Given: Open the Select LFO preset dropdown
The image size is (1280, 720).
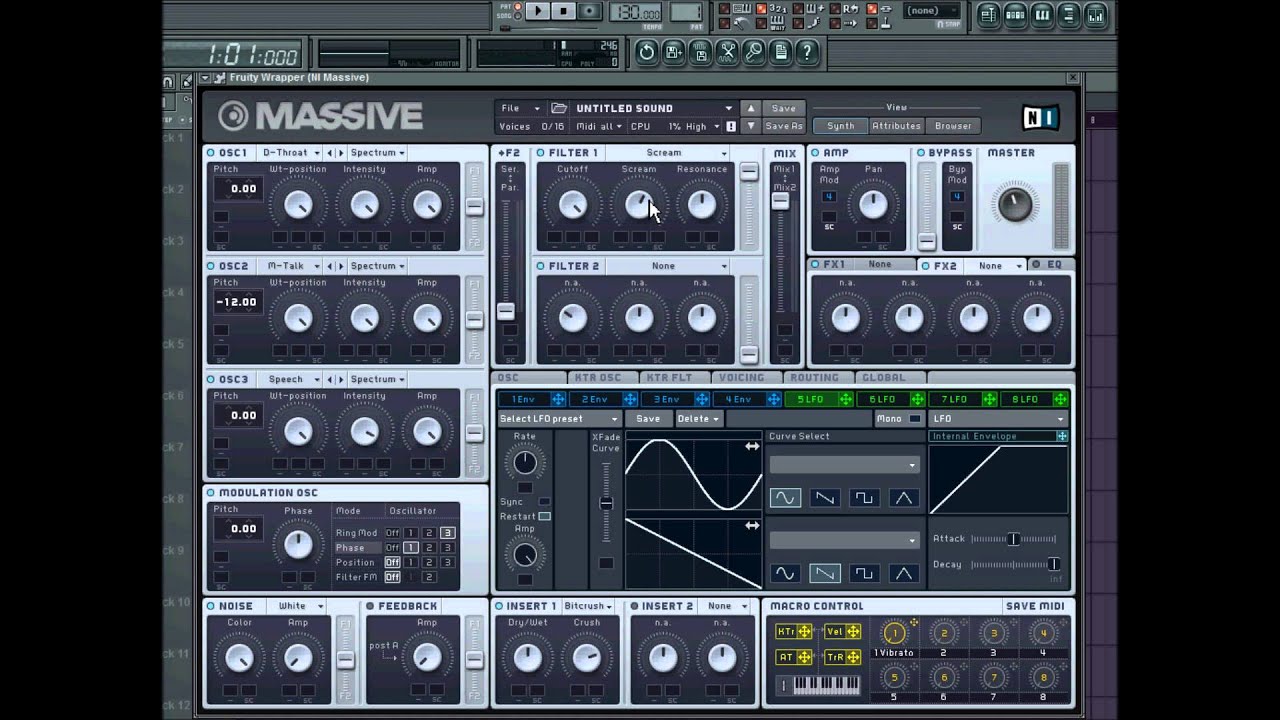Looking at the screenshot, I should pos(559,419).
